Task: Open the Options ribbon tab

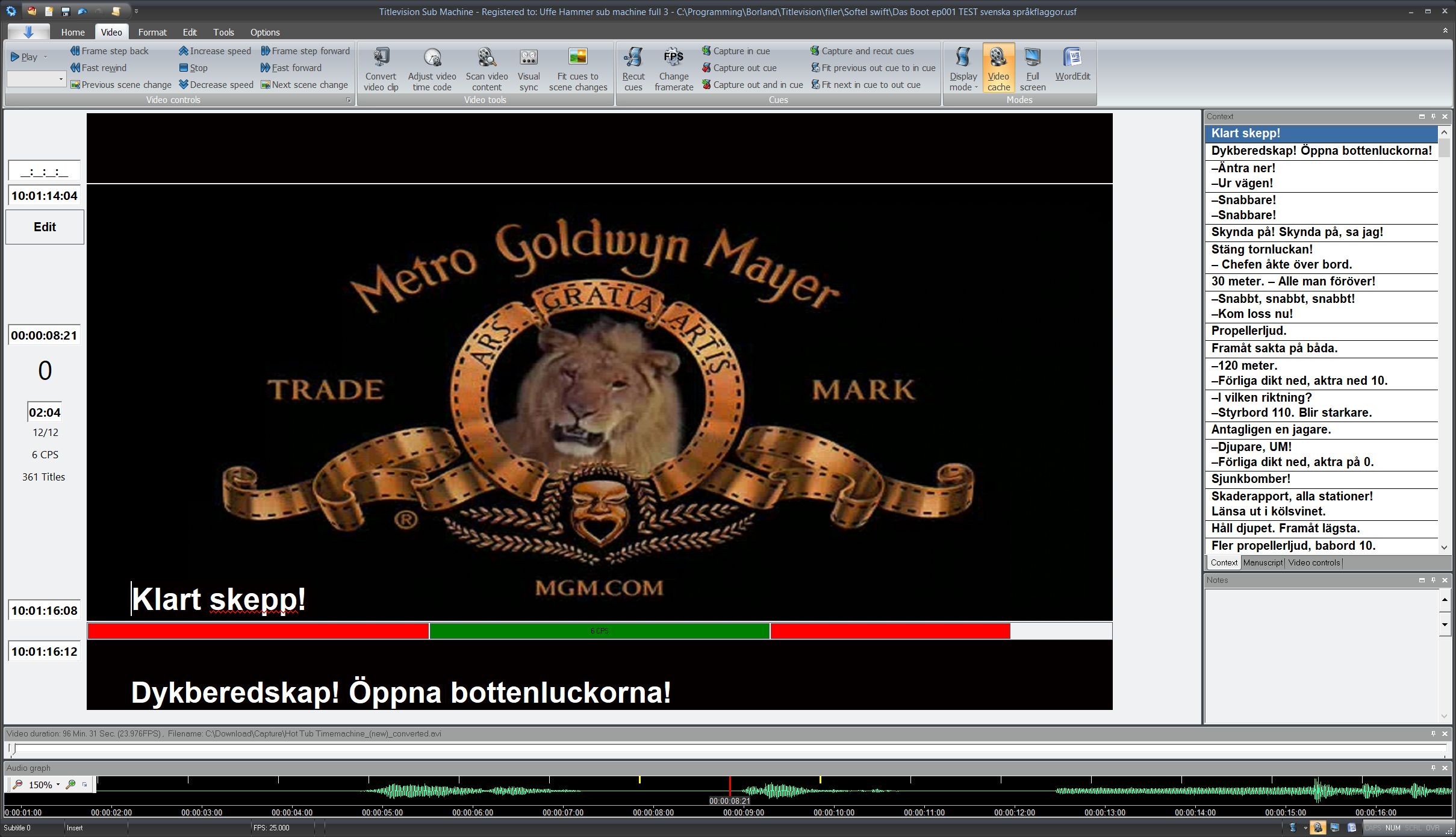Action: click(265, 32)
